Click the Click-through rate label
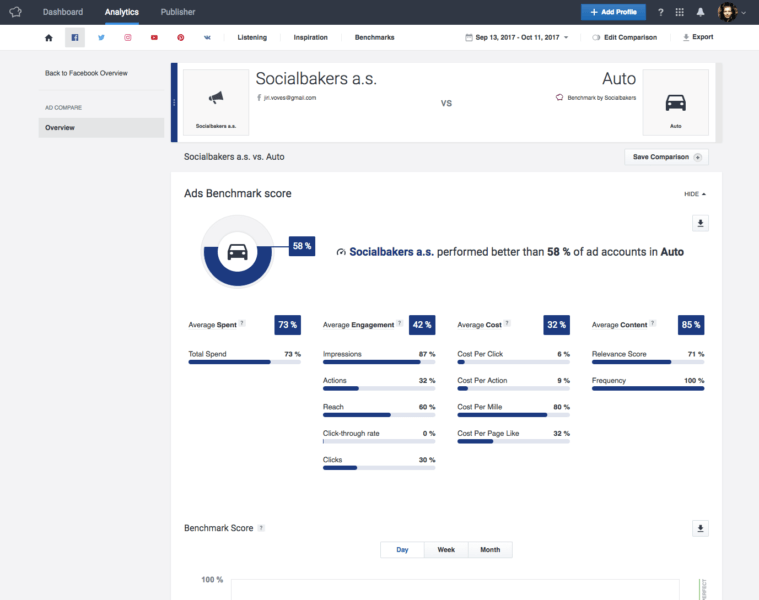The image size is (759, 600). pos(351,433)
